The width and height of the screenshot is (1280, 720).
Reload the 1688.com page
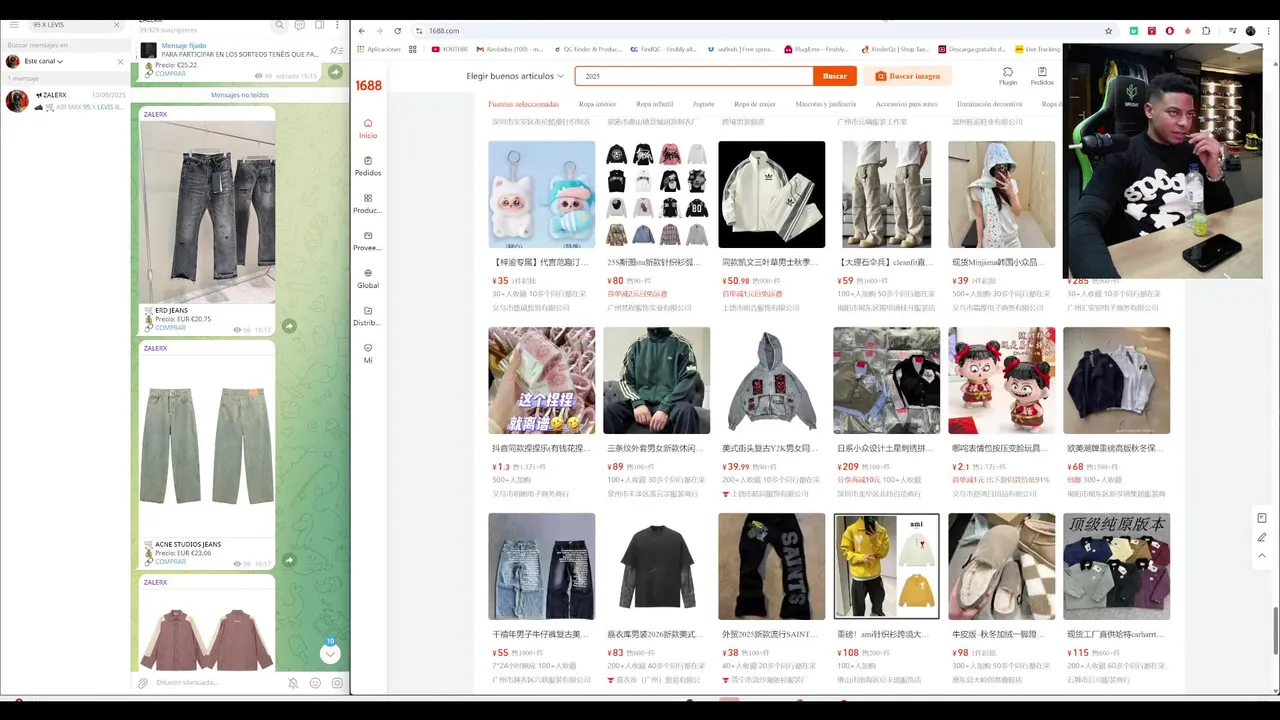pyautogui.click(x=397, y=31)
